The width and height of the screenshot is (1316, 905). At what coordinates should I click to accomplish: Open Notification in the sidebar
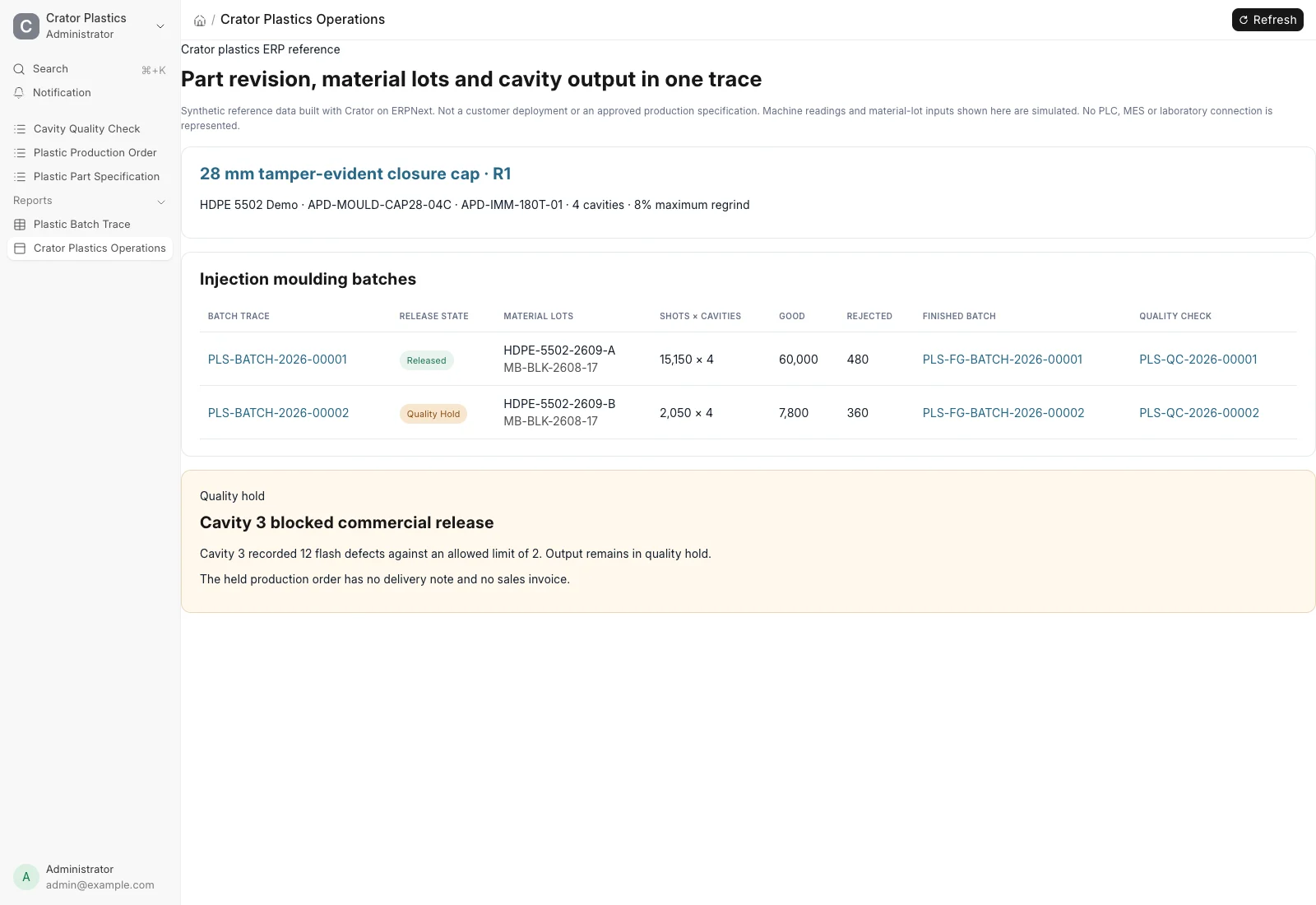pyautogui.click(x=90, y=93)
